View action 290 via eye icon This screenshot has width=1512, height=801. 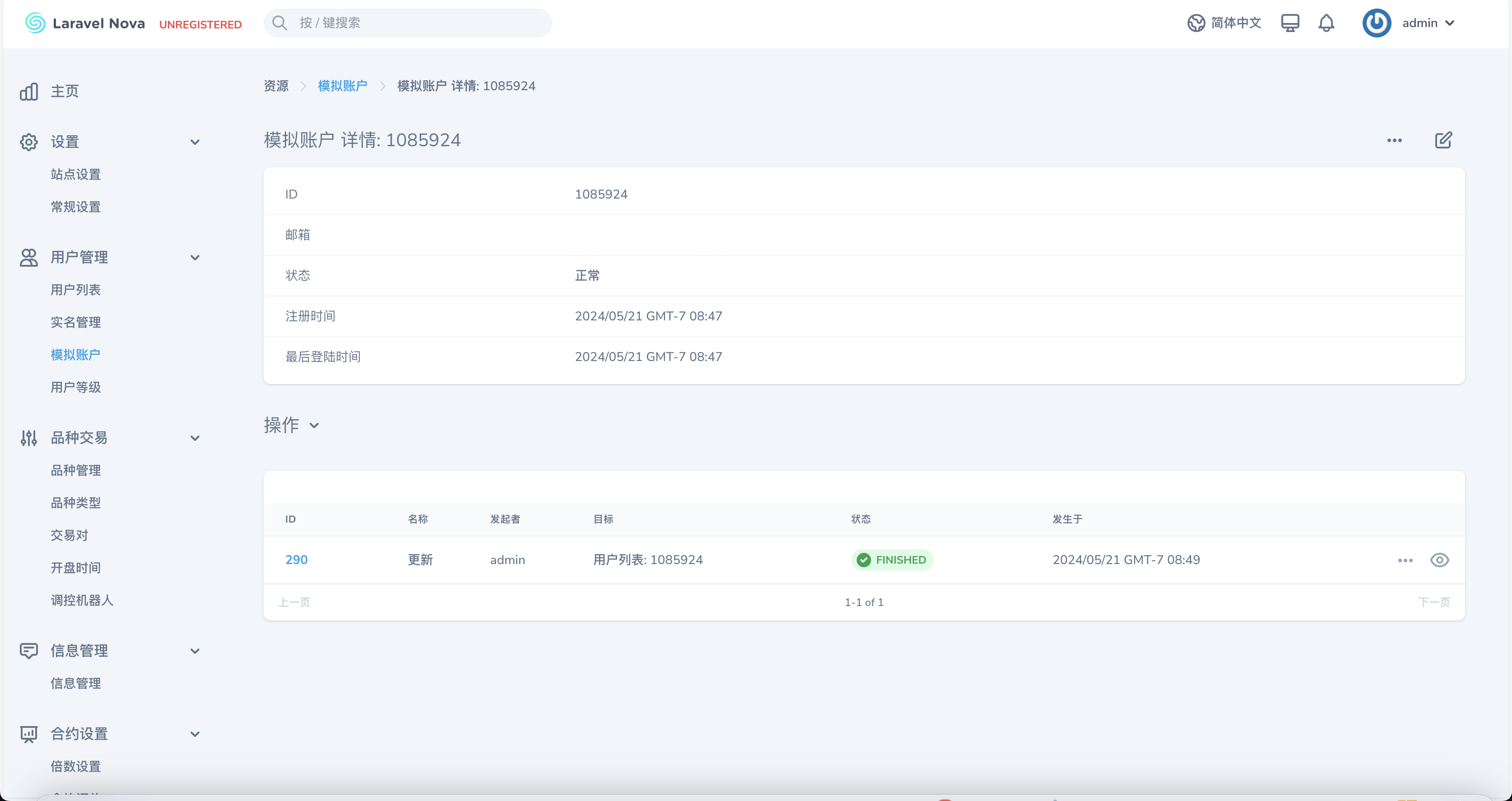1439,560
